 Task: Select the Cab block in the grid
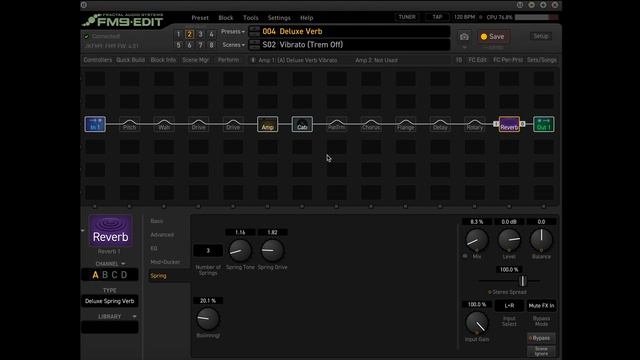click(302, 124)
